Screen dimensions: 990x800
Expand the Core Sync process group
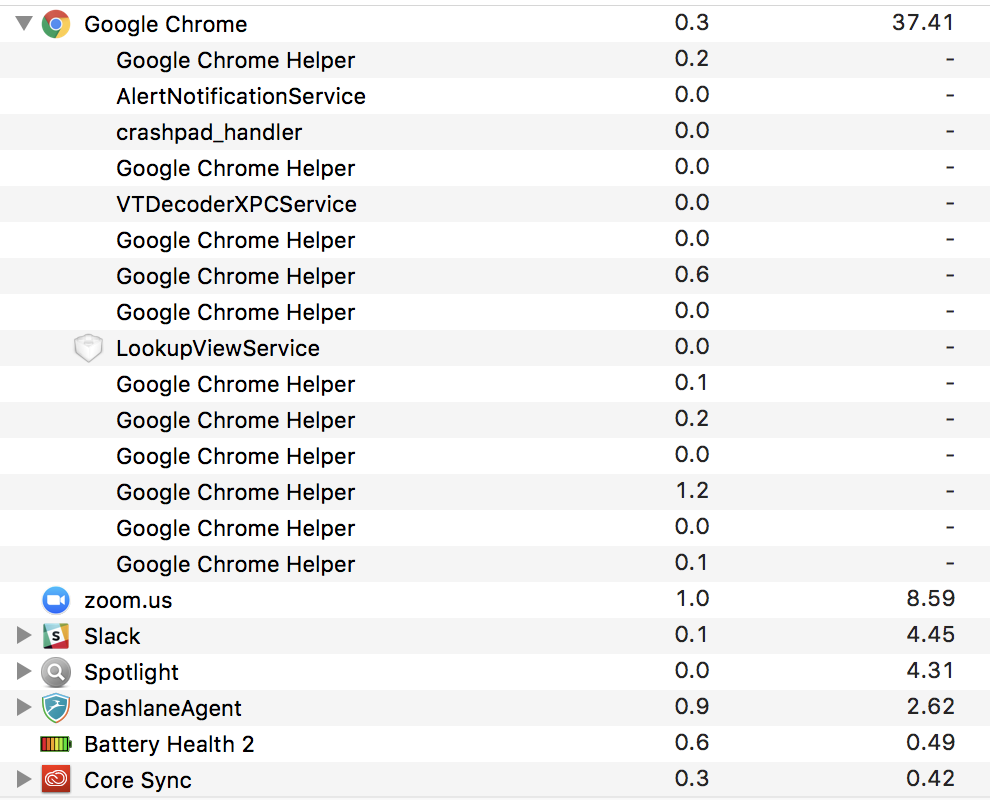[x=24, y=780]
